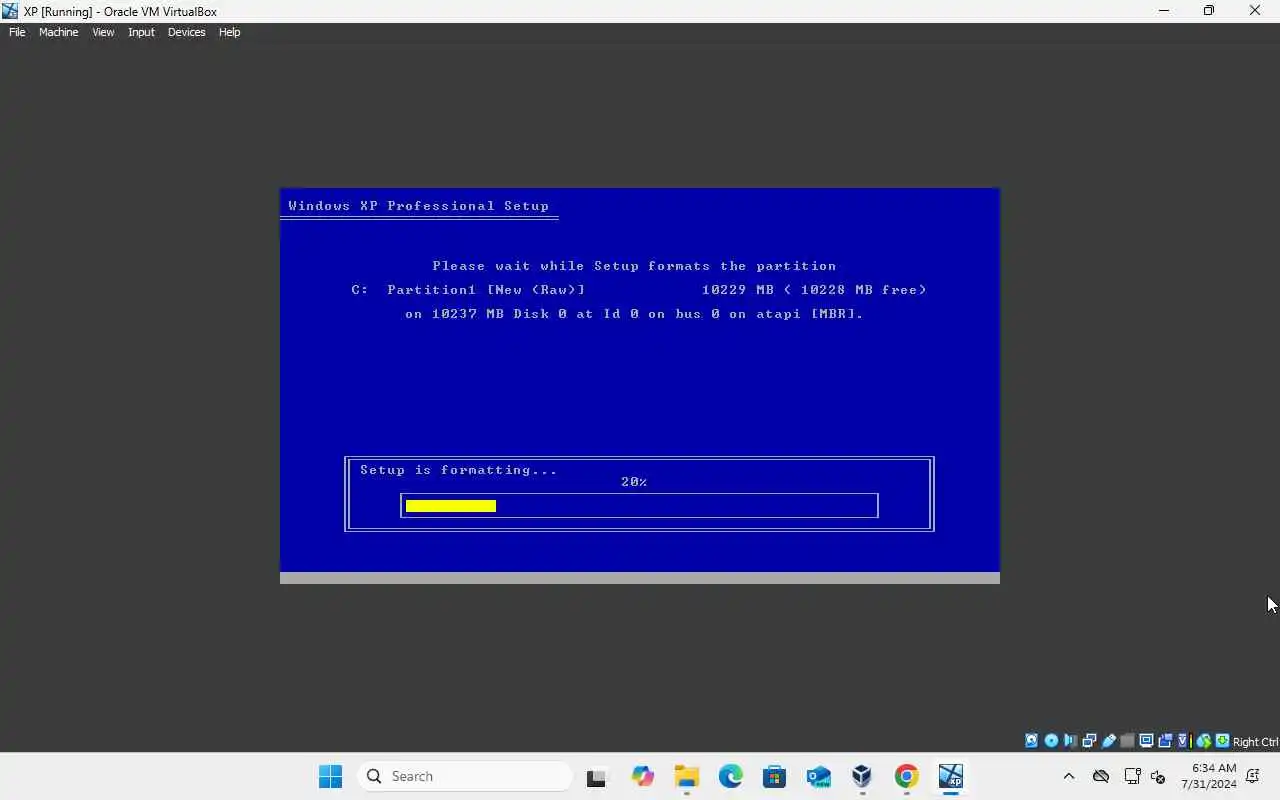Click the mouse integration status icon
This screenshot has height=800, width=1280.
[1204, 741]
